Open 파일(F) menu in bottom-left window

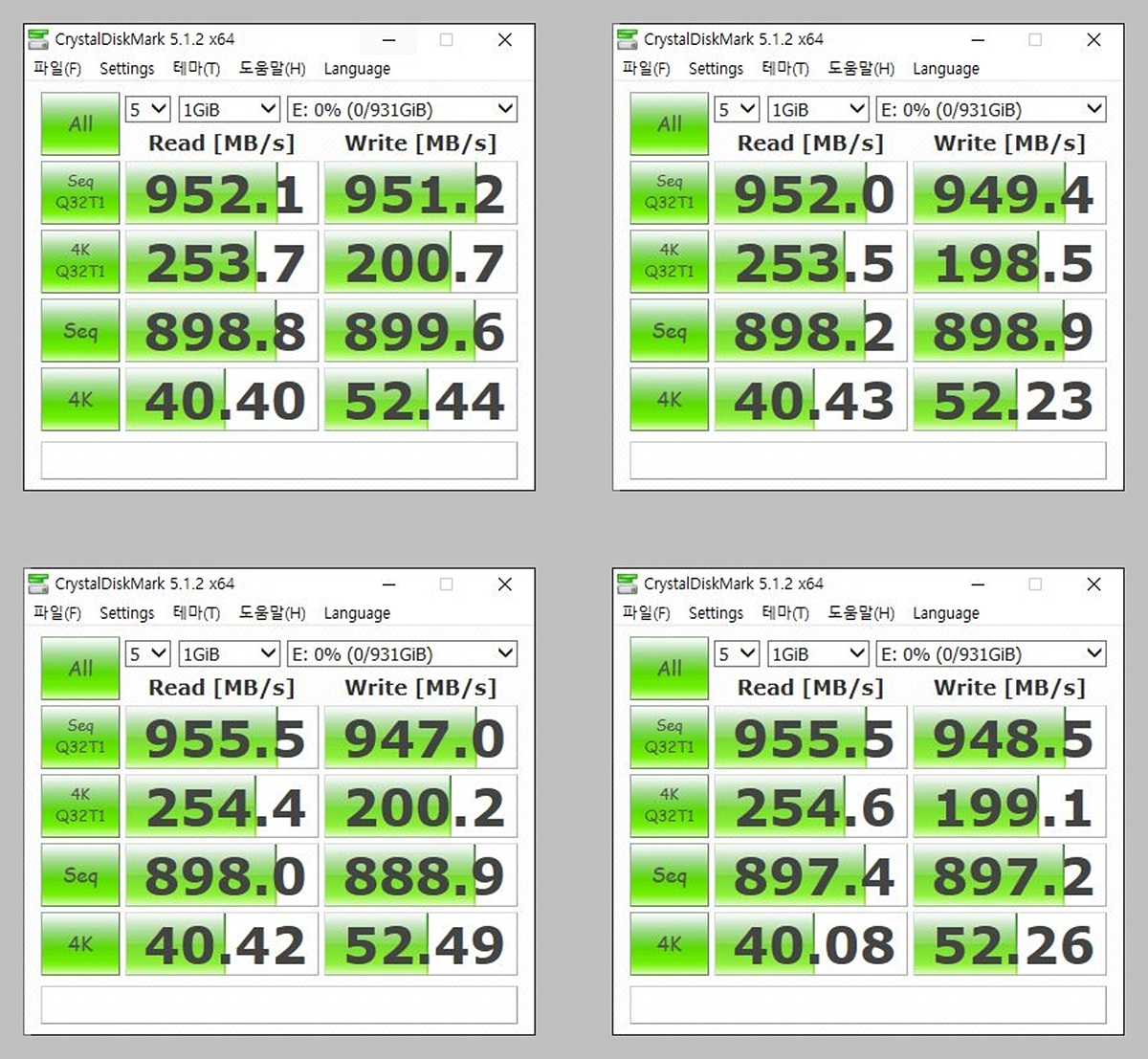(x=57, y=613)
